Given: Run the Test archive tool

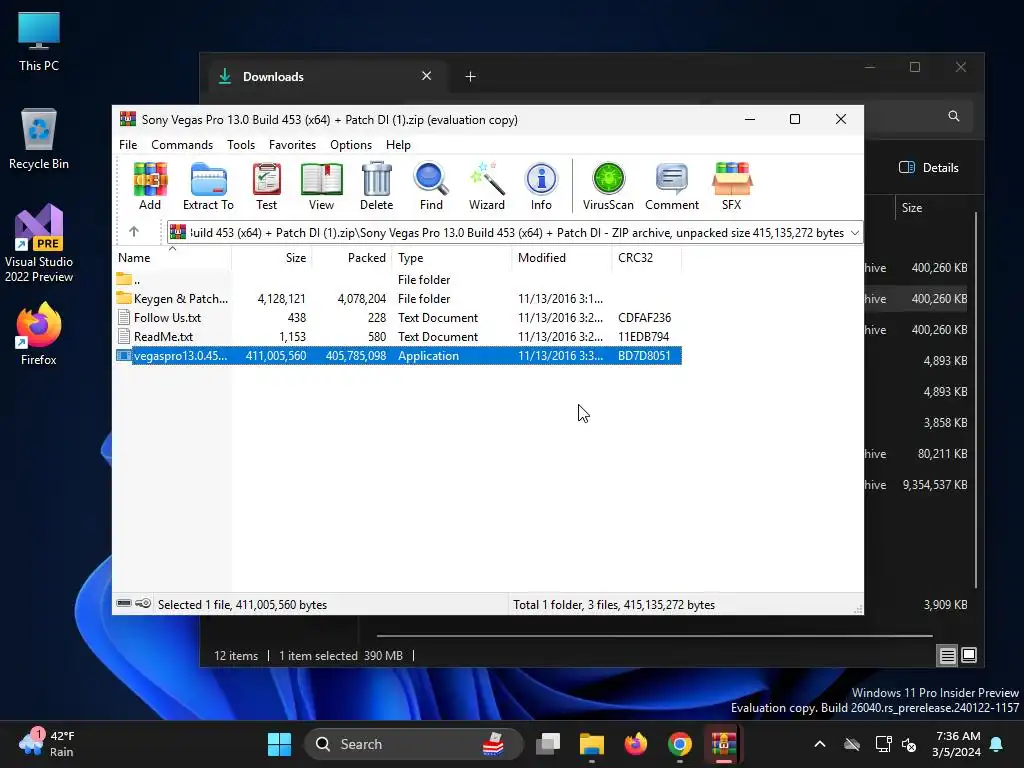Looking at the screenshot, I should [x=266, y=186].
